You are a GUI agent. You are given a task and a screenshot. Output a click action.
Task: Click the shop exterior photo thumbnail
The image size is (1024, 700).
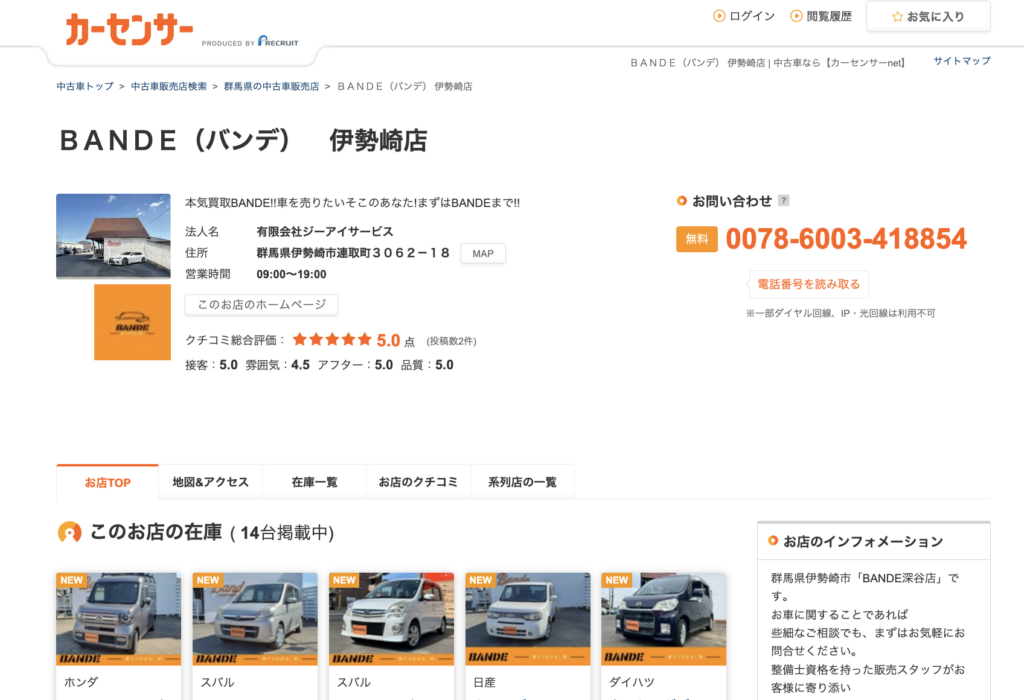(x=113, y=236)
